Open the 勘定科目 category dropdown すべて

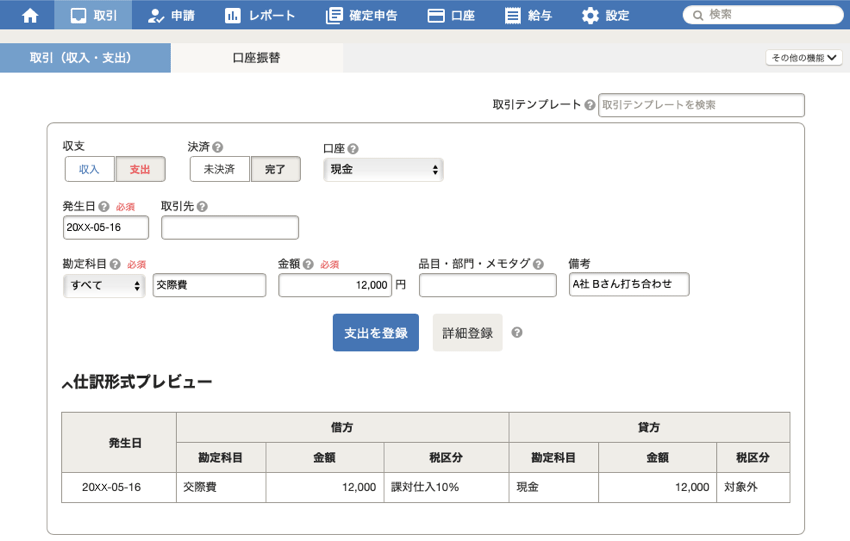pos(104,286)
